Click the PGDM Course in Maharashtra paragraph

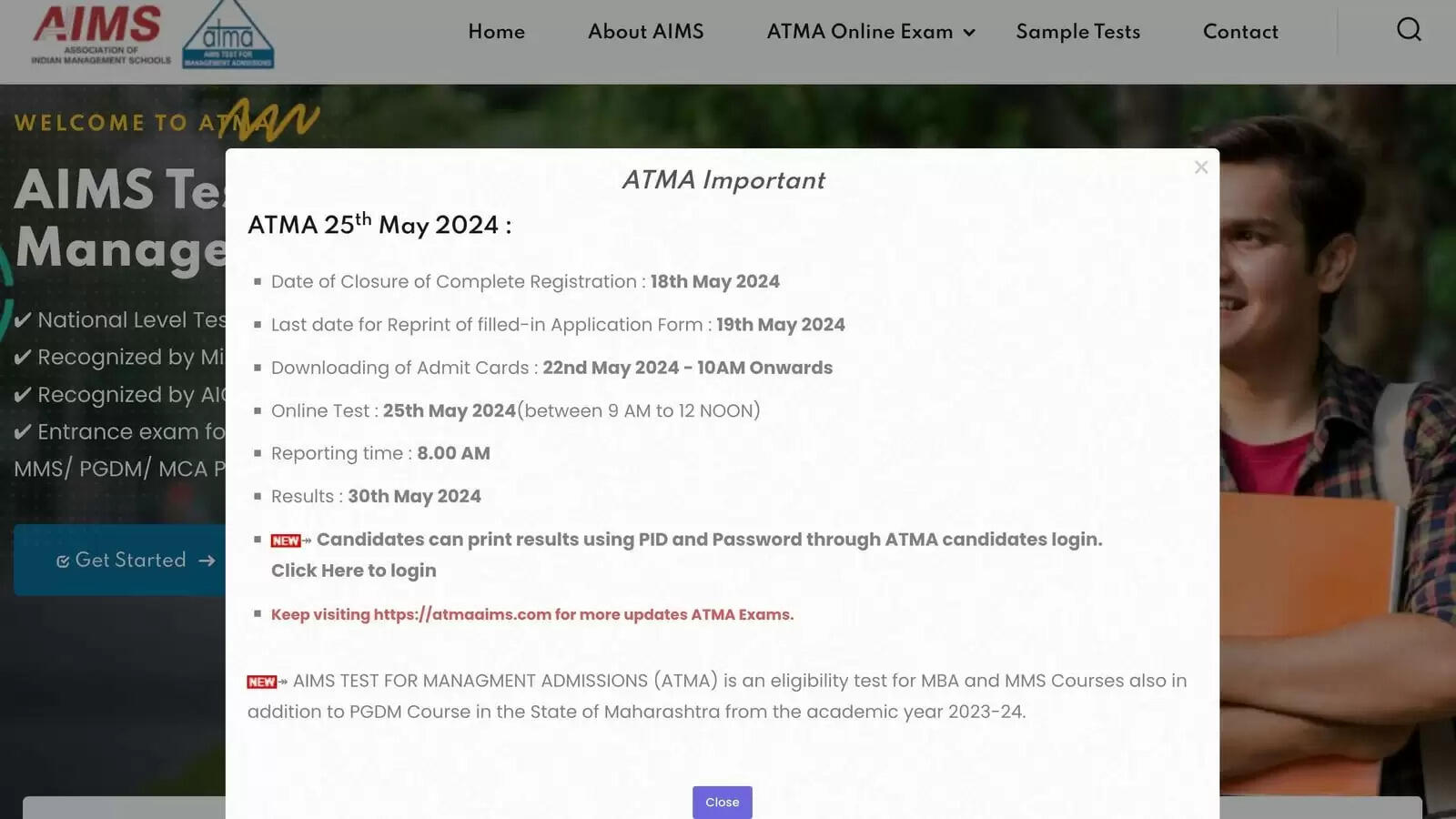click(x=717, y=696)
